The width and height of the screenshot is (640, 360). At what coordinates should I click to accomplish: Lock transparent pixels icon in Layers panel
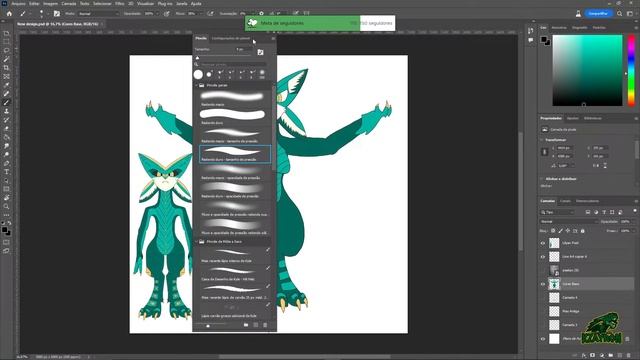[553, 231]
